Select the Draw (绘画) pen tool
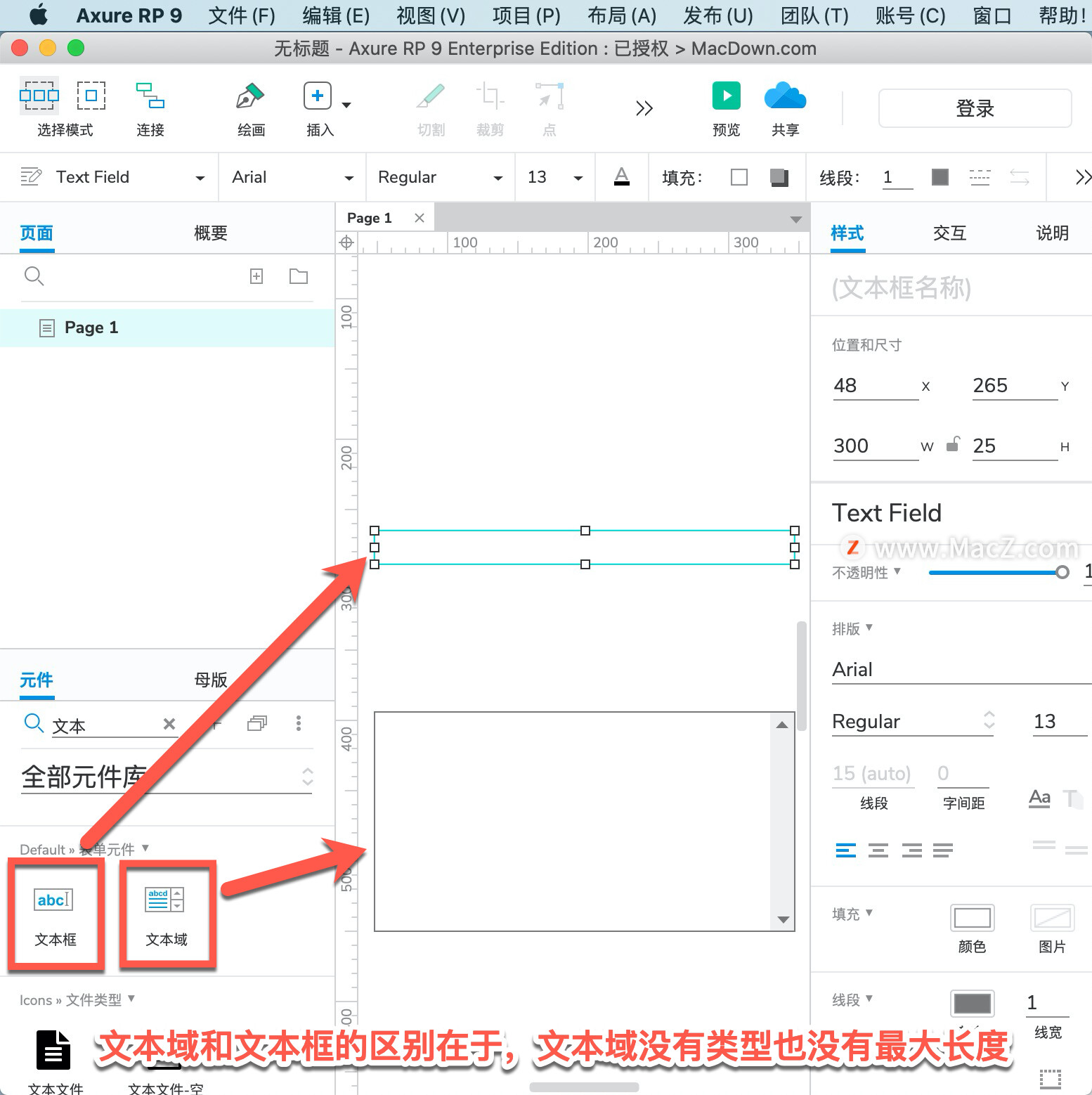The image size is (1092, 1095). (x=250, y=96)
